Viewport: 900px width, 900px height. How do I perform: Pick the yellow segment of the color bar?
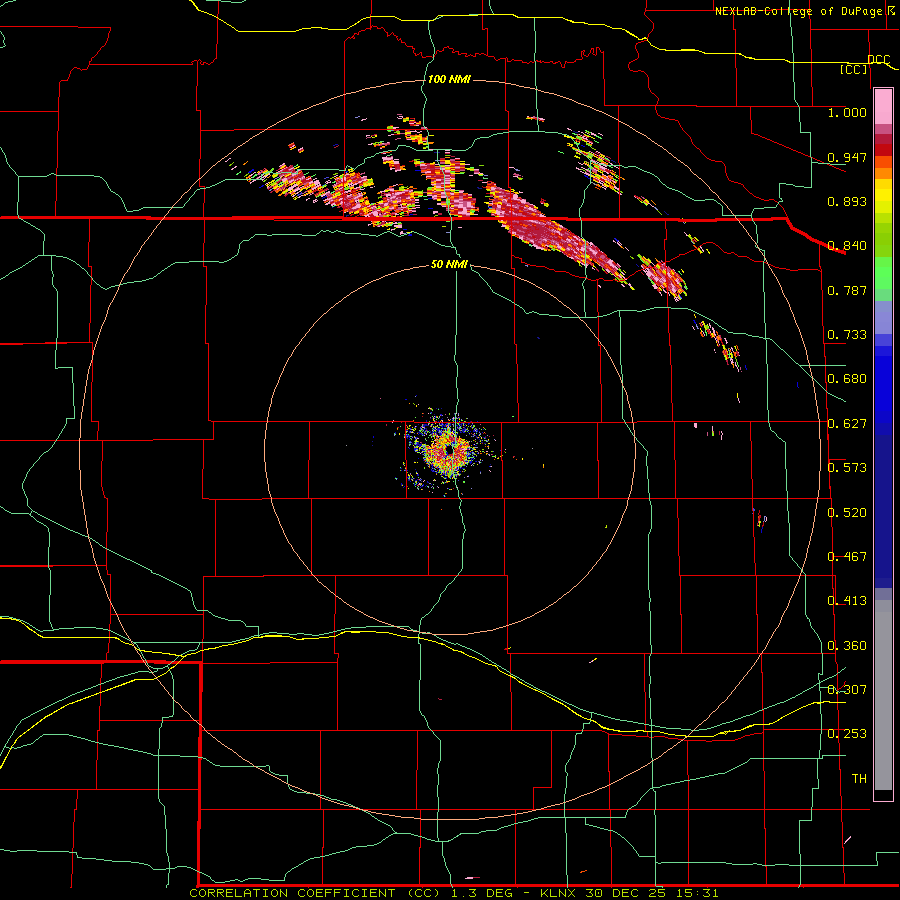pos(883,196)
